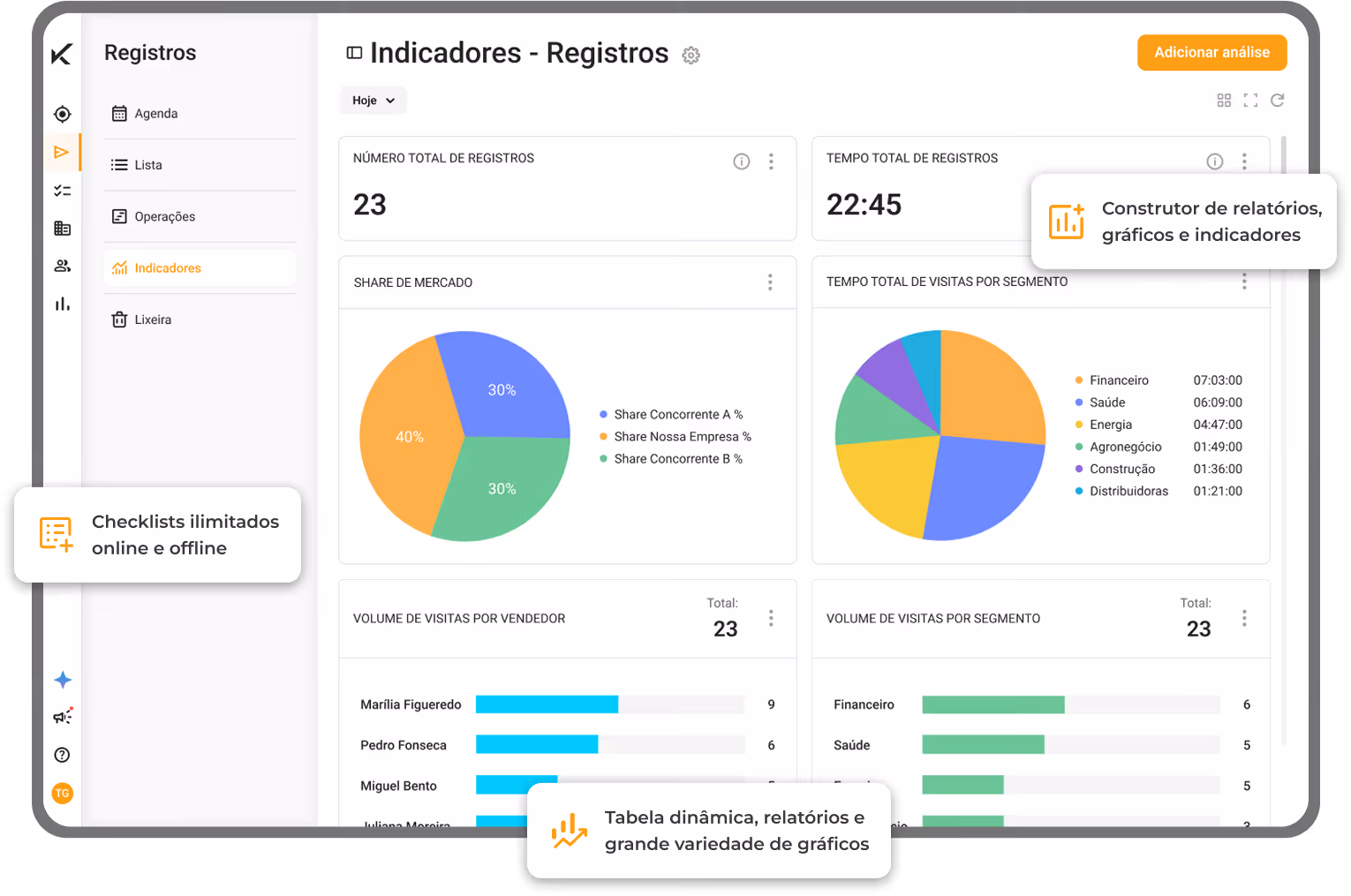Open options of Volume de Visitas por Segmento
This screenshot has width=1351, height=896.
tap(1244, 618)
